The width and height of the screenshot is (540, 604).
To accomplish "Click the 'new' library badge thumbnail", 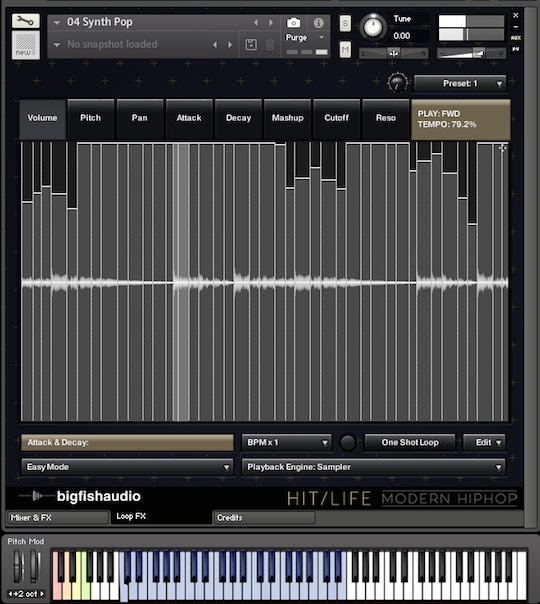I will pos(25,45).
